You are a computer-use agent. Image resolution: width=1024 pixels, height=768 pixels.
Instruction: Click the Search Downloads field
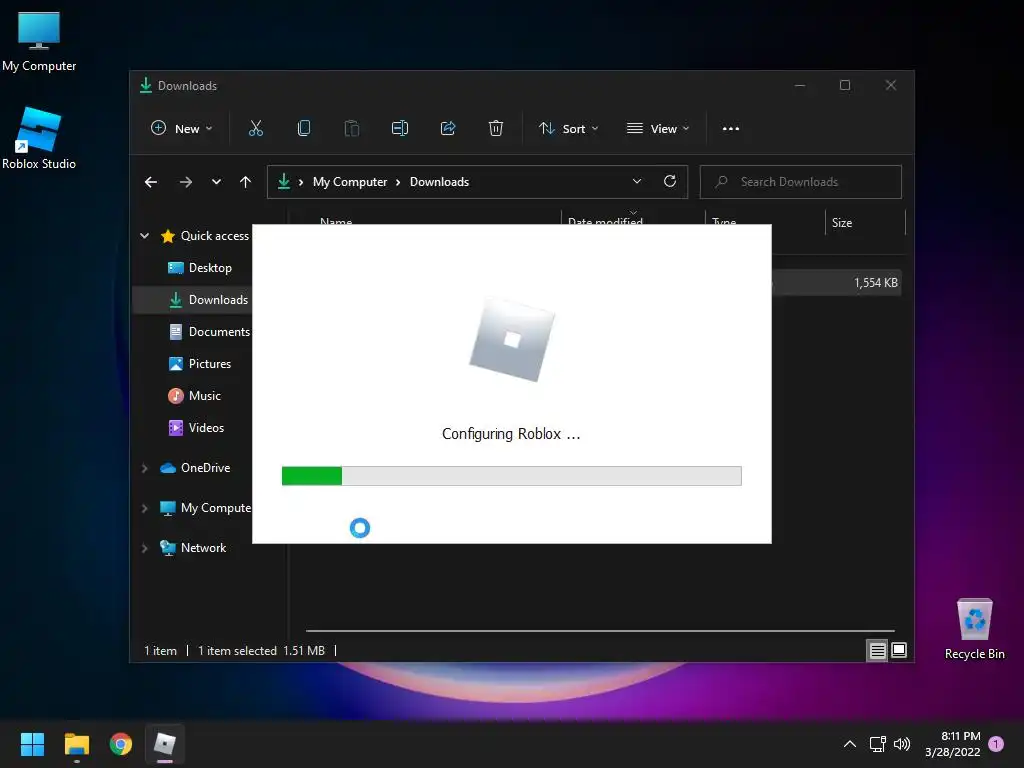tap(801, 182)
